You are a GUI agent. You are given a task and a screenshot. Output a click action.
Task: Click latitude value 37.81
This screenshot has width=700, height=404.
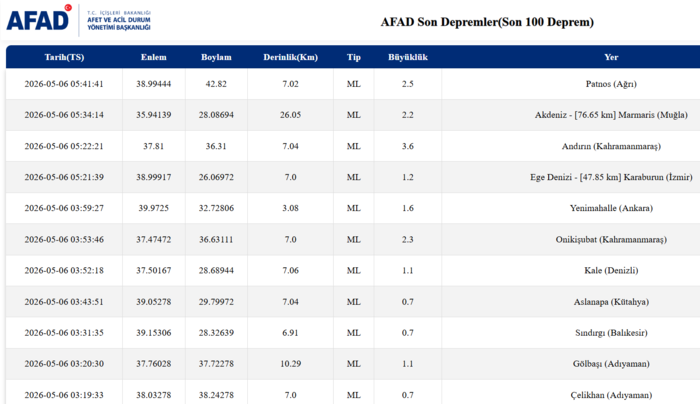pos(154,146)
